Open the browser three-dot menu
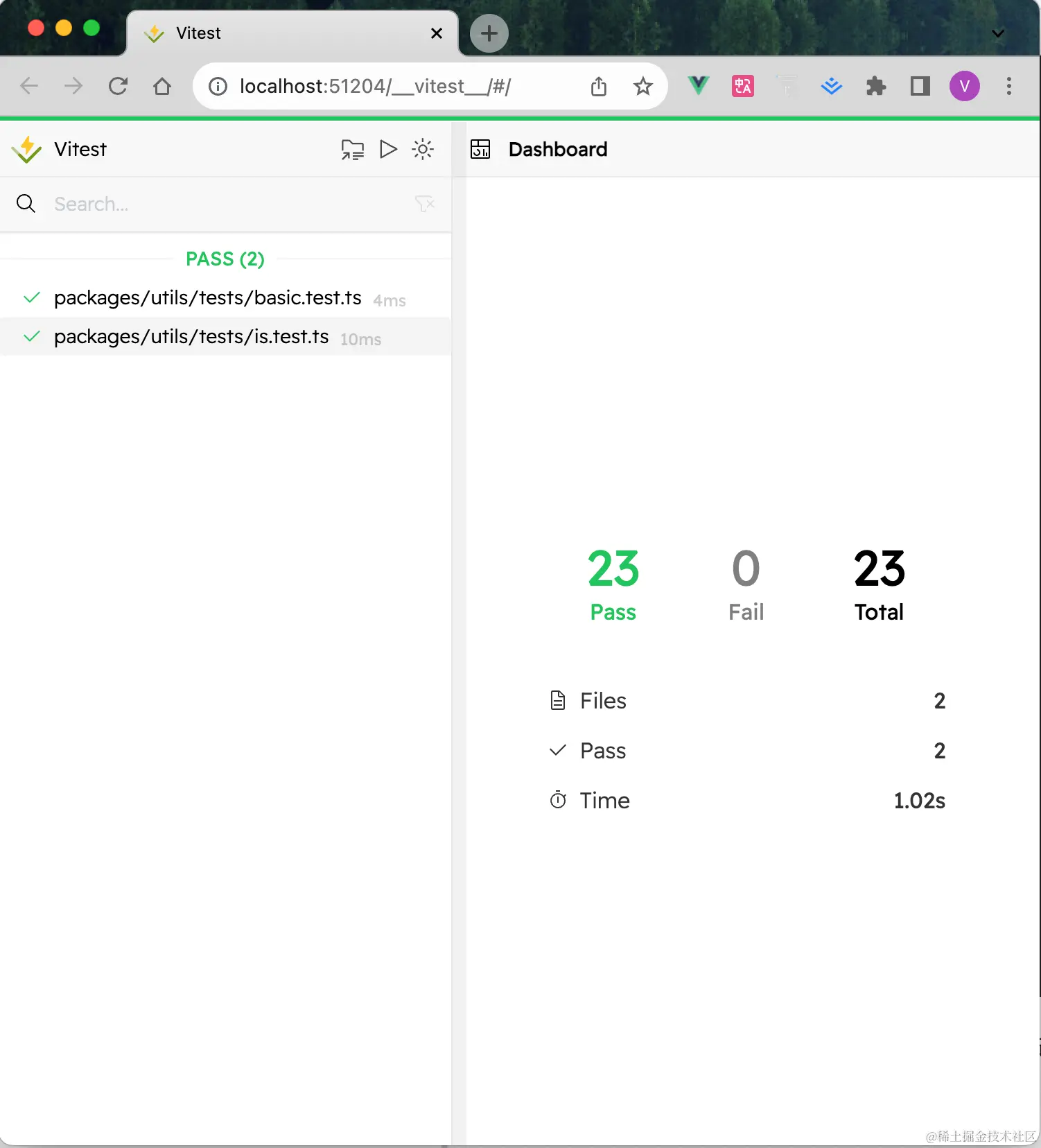This screenshot has height=1148, width=1041. click(1009, 86)
